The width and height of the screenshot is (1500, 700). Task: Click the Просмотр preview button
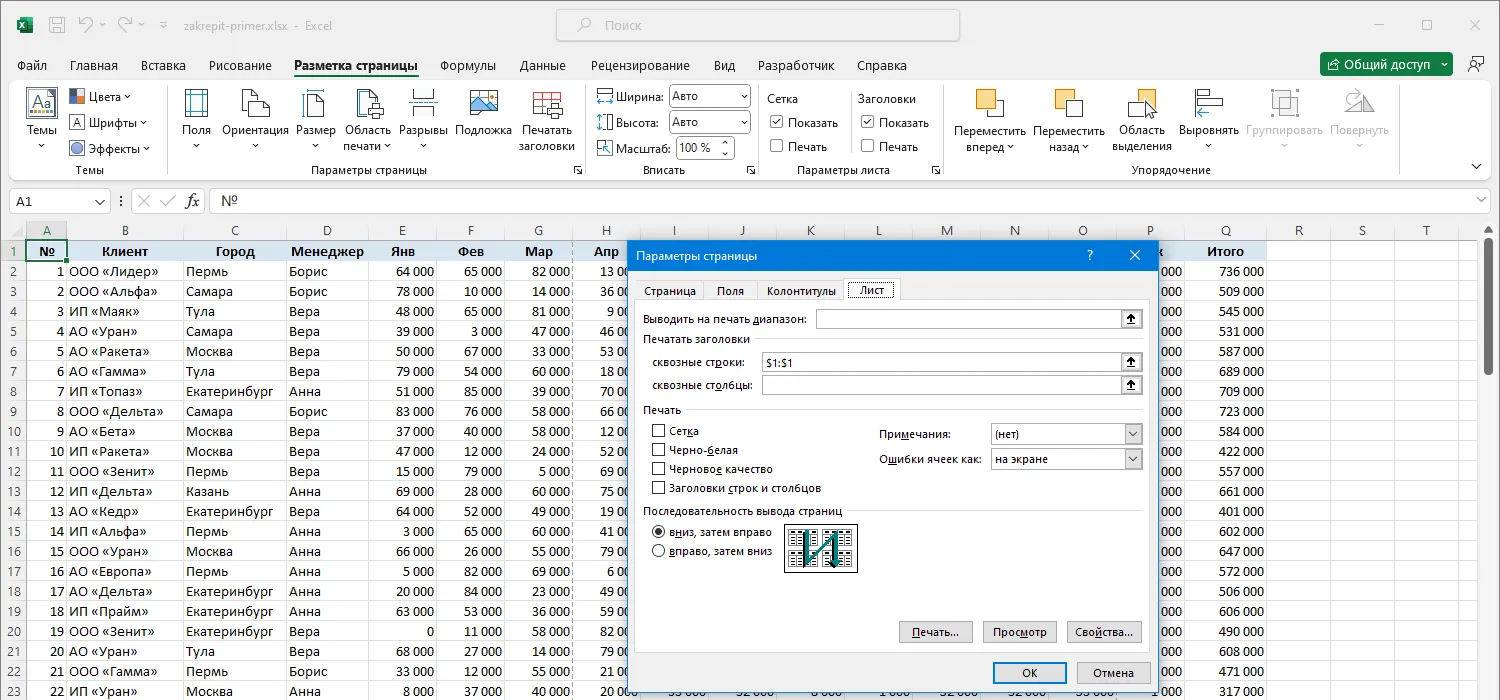(1020, 632)
